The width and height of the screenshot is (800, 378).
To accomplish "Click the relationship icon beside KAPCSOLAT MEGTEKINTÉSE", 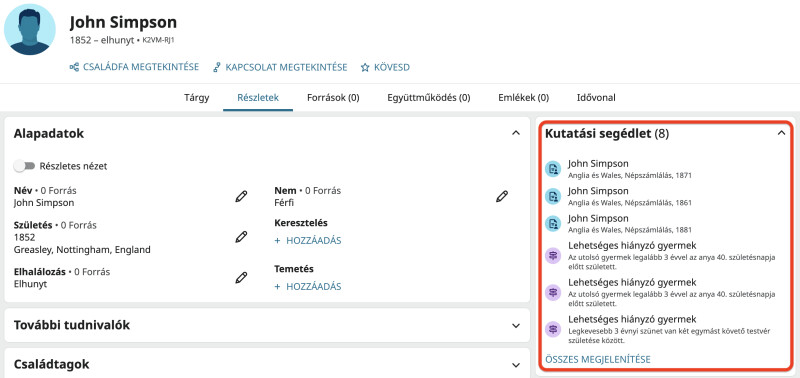I will [217, 67].
